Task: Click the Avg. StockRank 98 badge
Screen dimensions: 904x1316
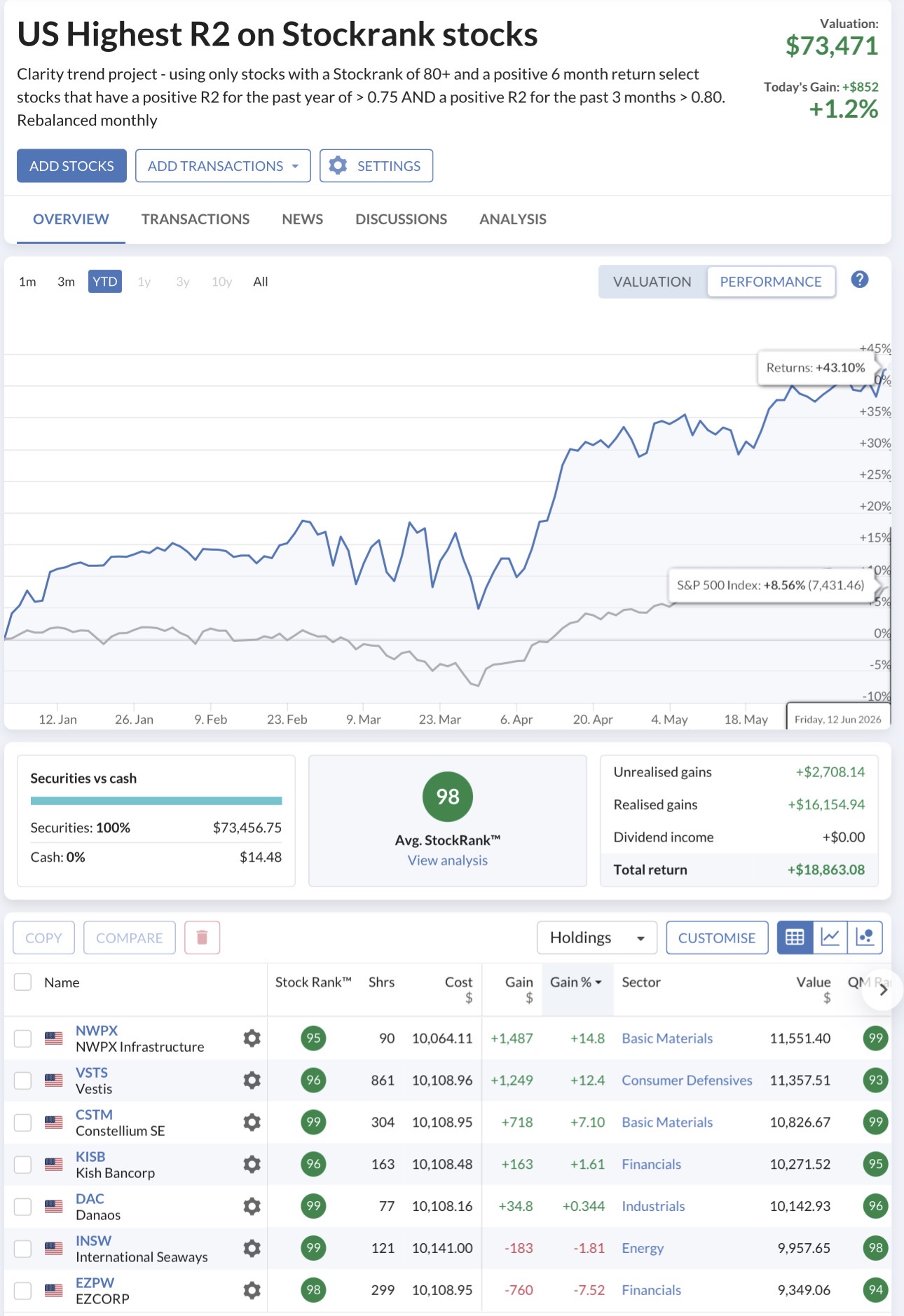Action: [x=448, y=797]
